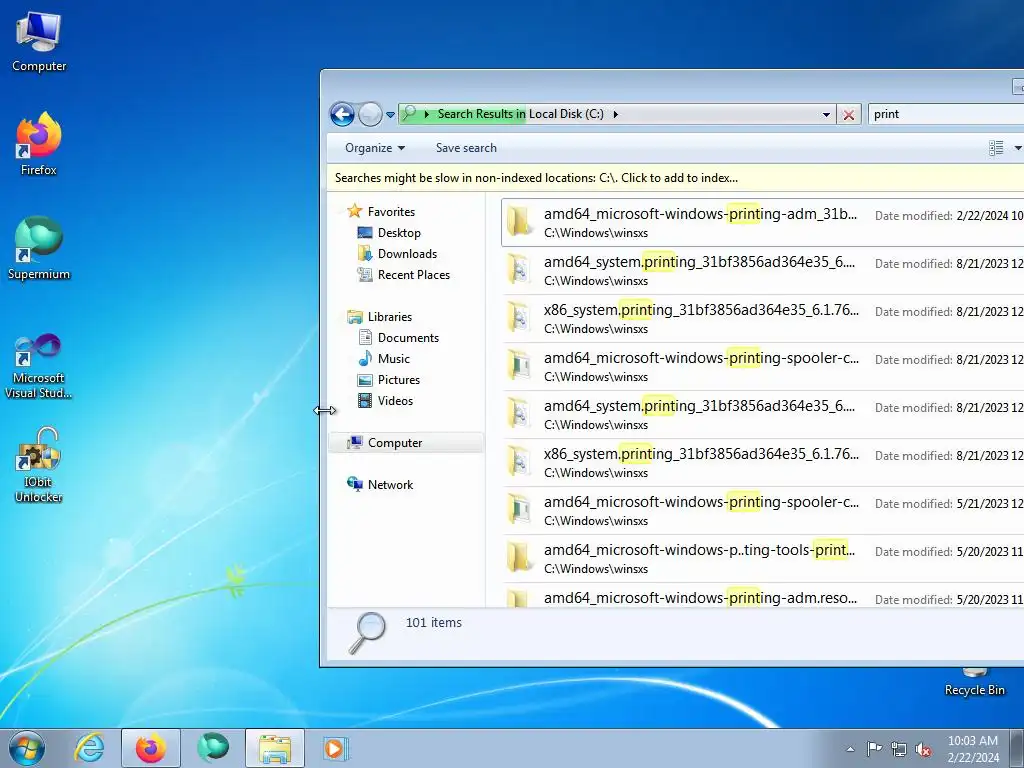1024x768 pixels.
Task: Open the Documents library
Action: [408, 338]
